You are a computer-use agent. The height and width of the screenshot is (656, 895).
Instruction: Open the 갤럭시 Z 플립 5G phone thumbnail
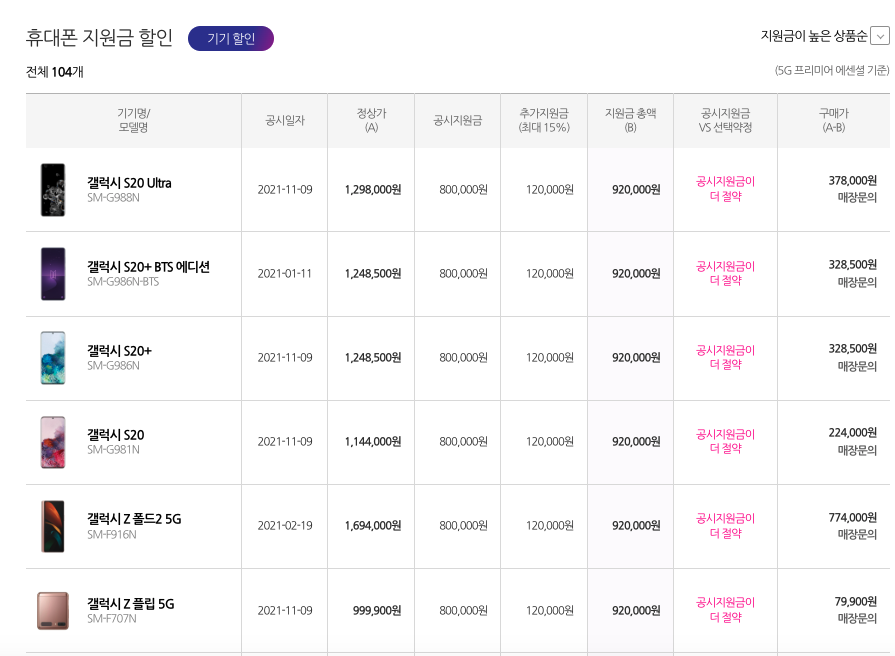pyautogui.click(x=53, y=610)
